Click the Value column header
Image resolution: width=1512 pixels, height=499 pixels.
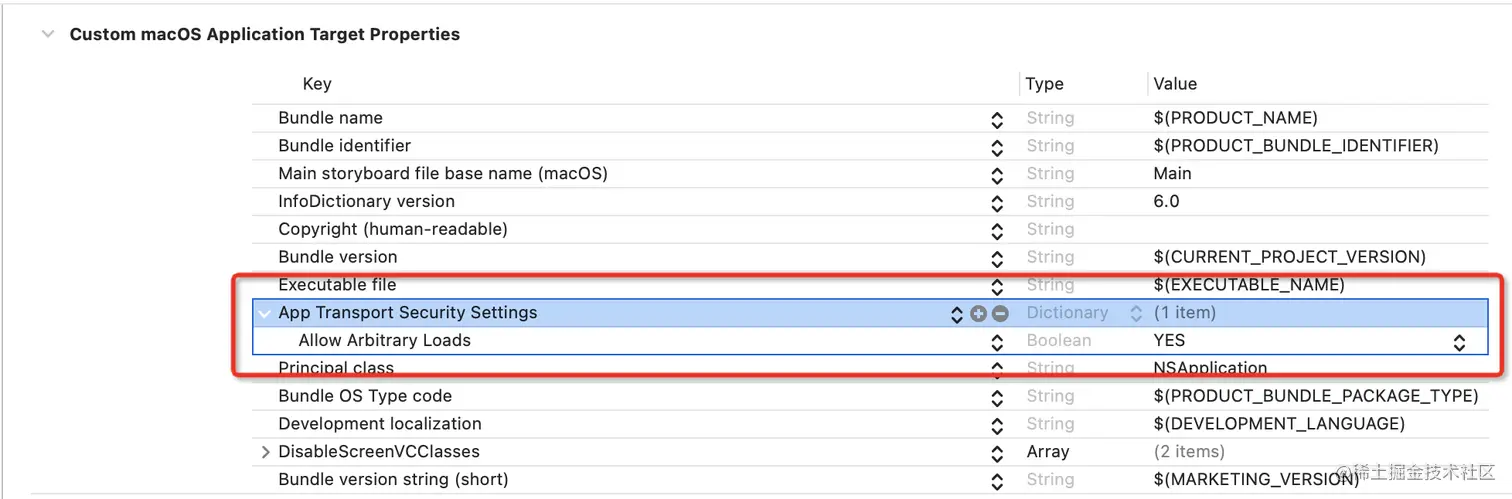tap(1175, 84)
